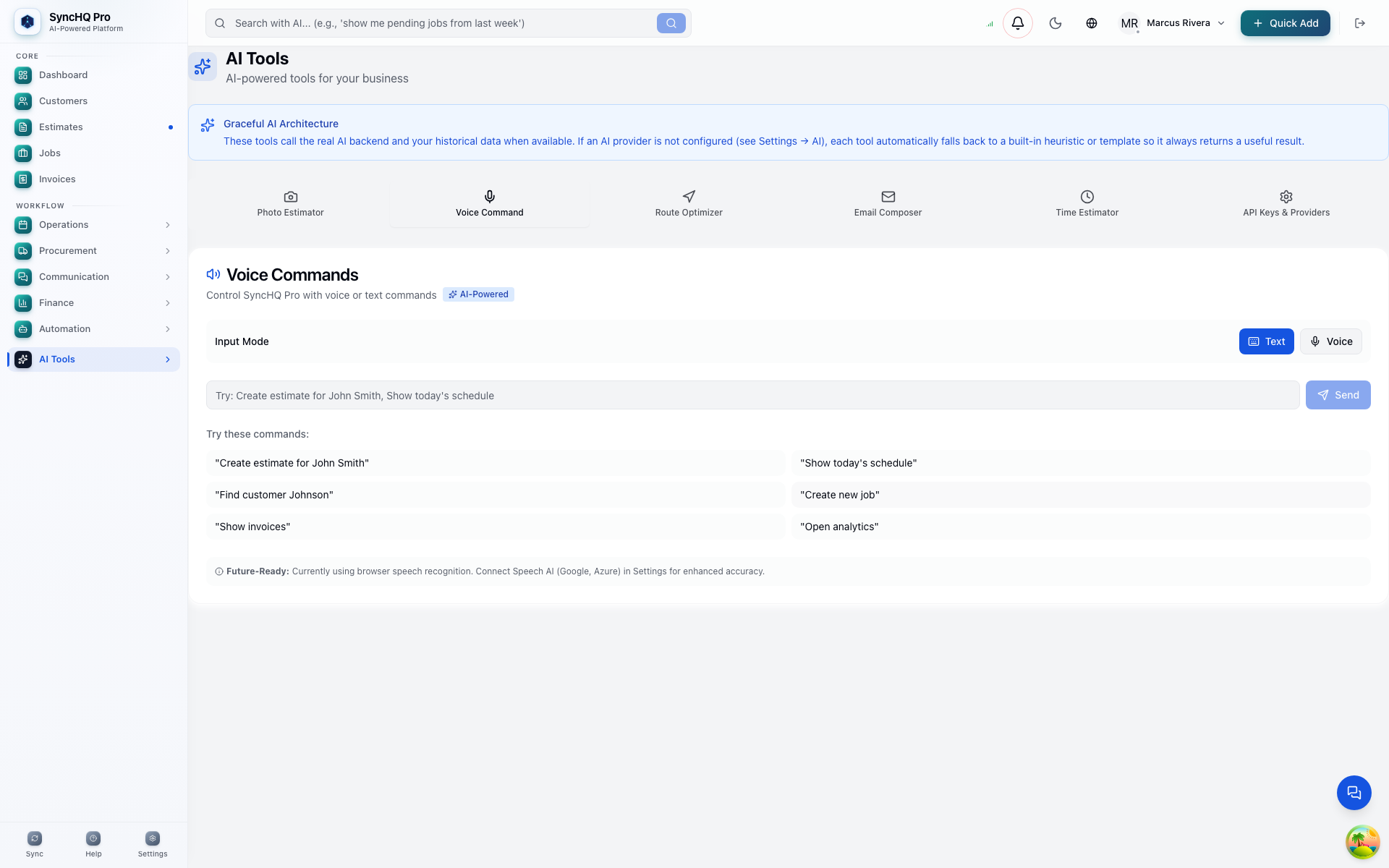Expand the Communication menu

click(x=93, y=277)
